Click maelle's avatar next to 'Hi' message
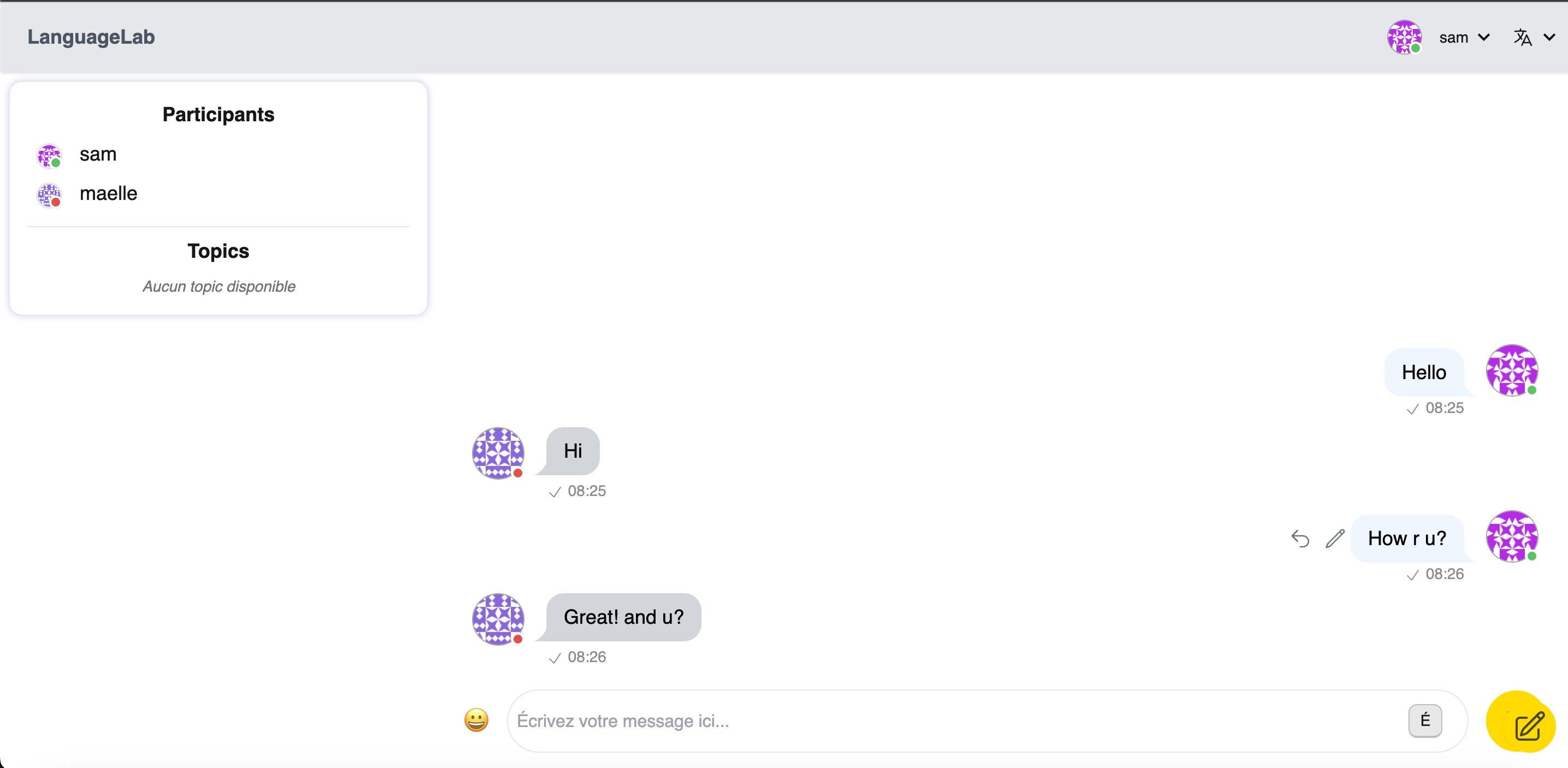 pyautogui.click(x=498, y=453)
